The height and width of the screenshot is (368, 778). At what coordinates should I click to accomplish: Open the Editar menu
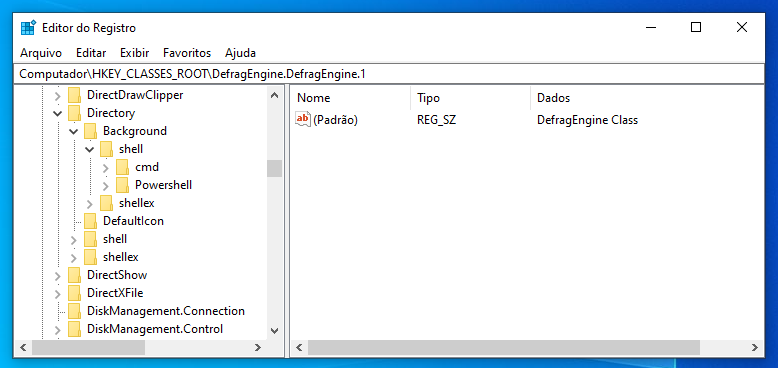point(91,53)
